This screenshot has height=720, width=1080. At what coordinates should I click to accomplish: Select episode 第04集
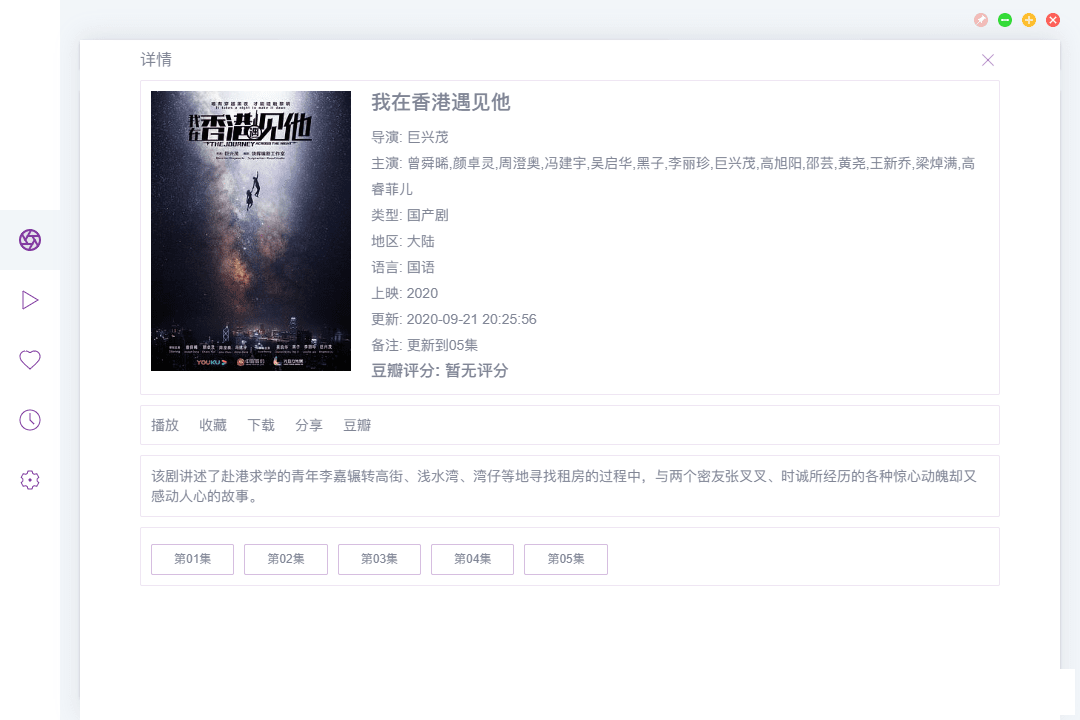coord(472,559)
